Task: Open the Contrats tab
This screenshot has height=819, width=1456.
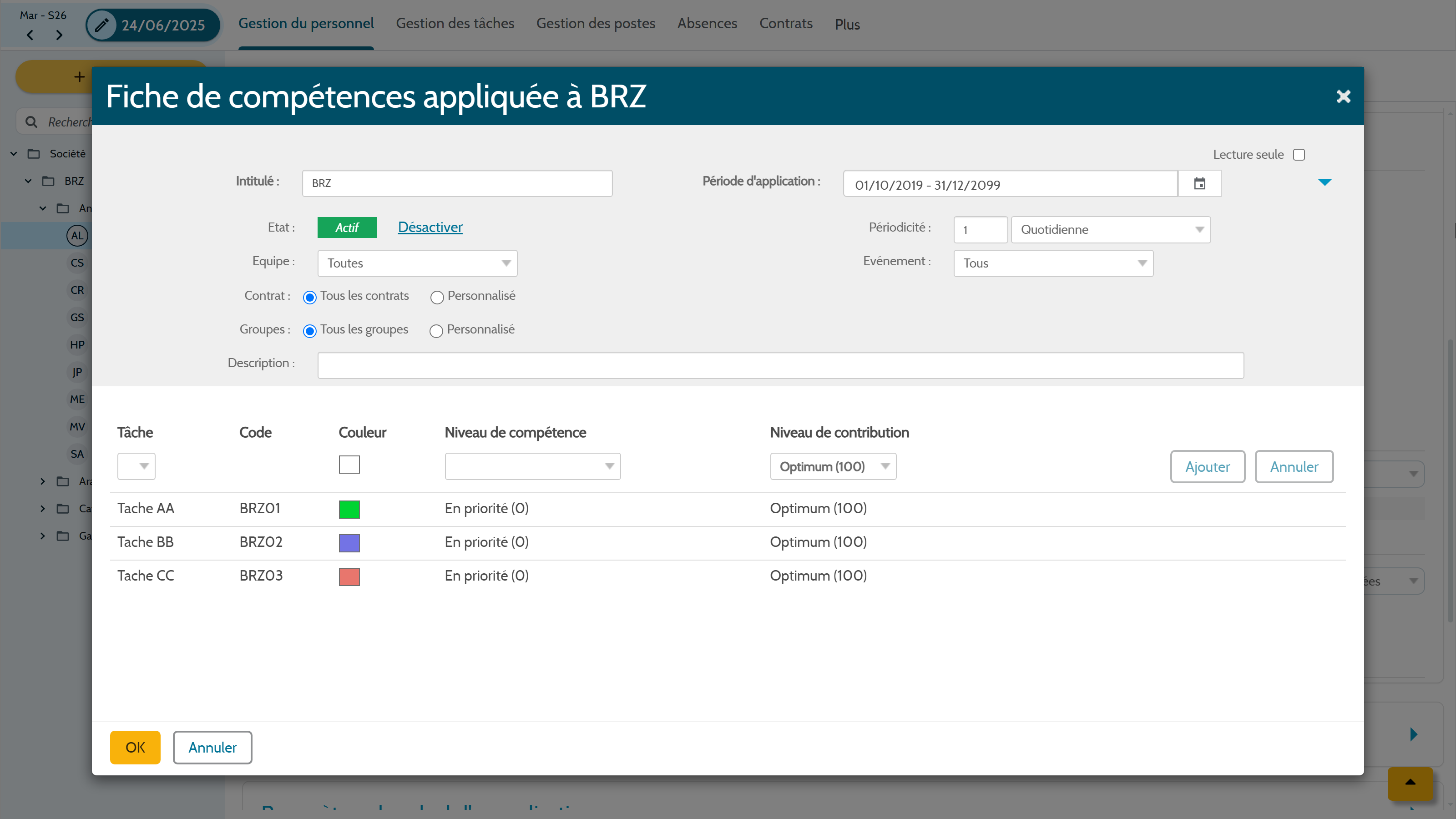Action: point(786,24)
